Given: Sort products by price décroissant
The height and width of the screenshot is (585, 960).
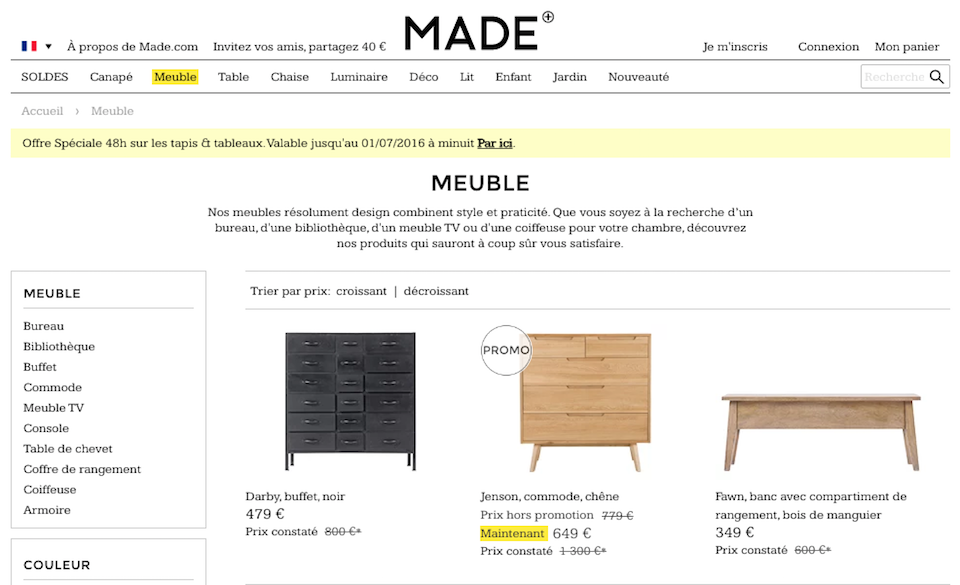Looking at the screenshot, I should (436, 291).
